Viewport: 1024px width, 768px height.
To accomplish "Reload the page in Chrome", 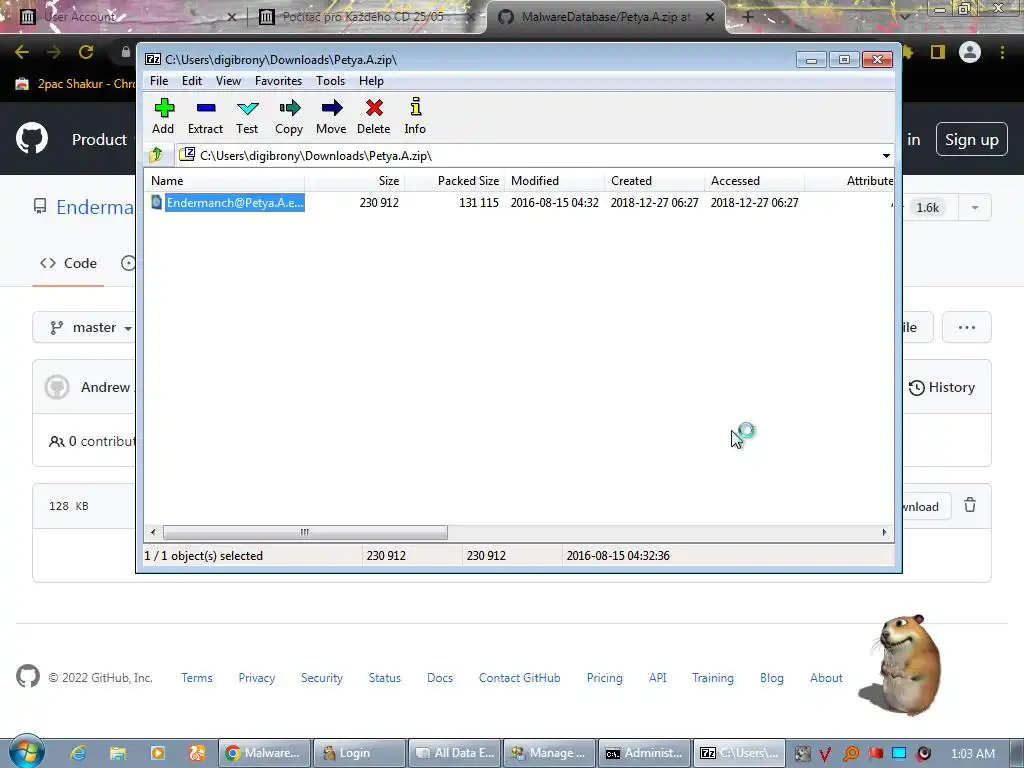I will pyautogui.click(x=86, y=52).
